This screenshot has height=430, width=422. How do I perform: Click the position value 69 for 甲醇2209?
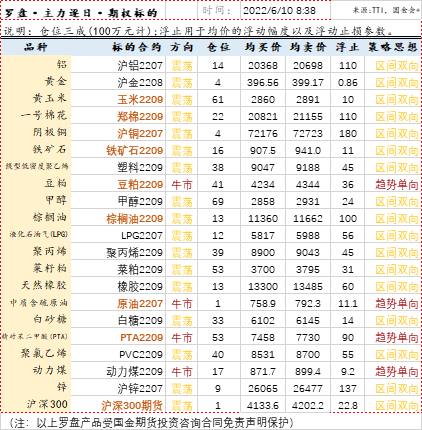tap(218, 202)
